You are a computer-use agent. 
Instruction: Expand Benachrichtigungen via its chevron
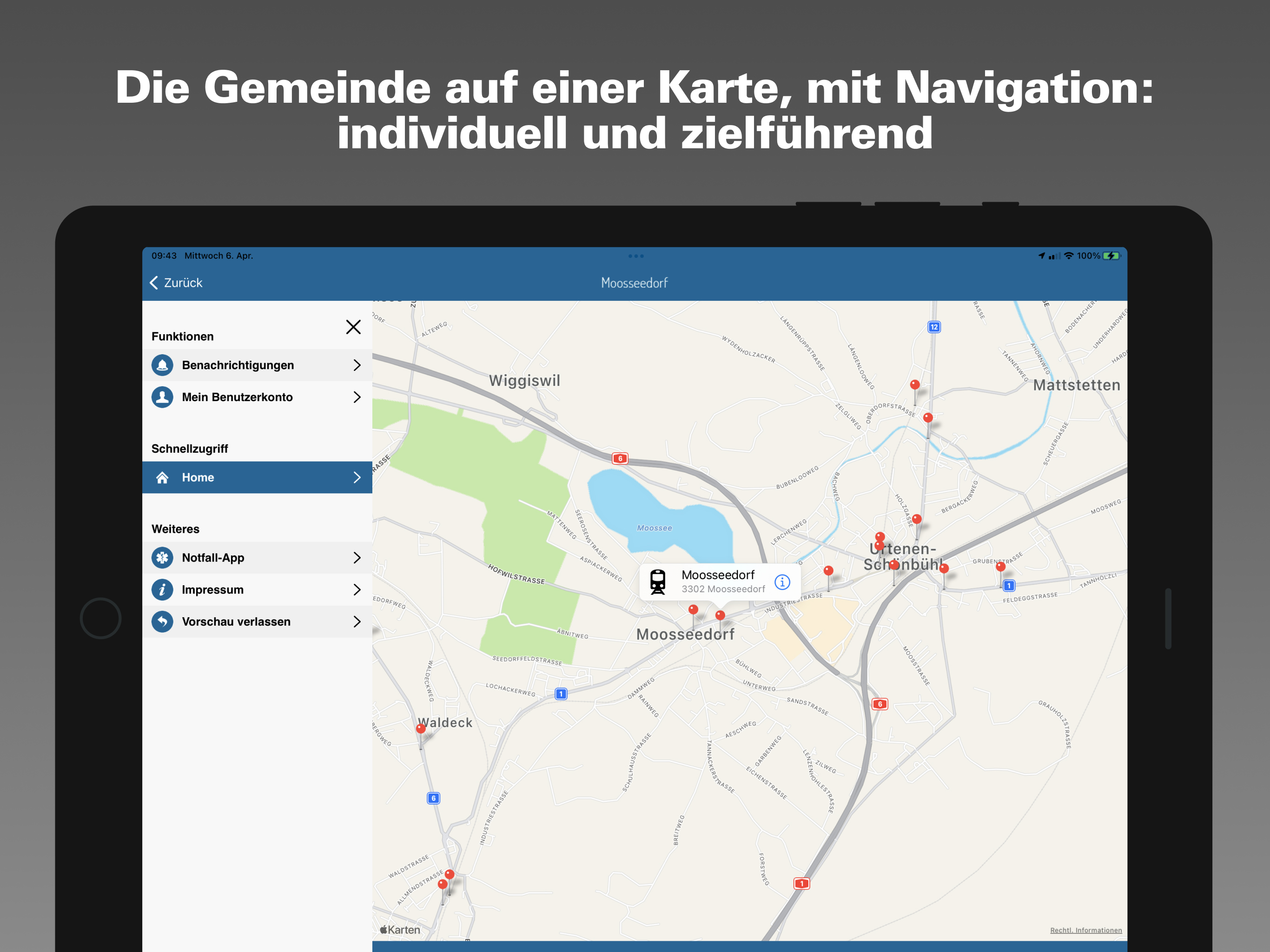click(x=357, y=365)
